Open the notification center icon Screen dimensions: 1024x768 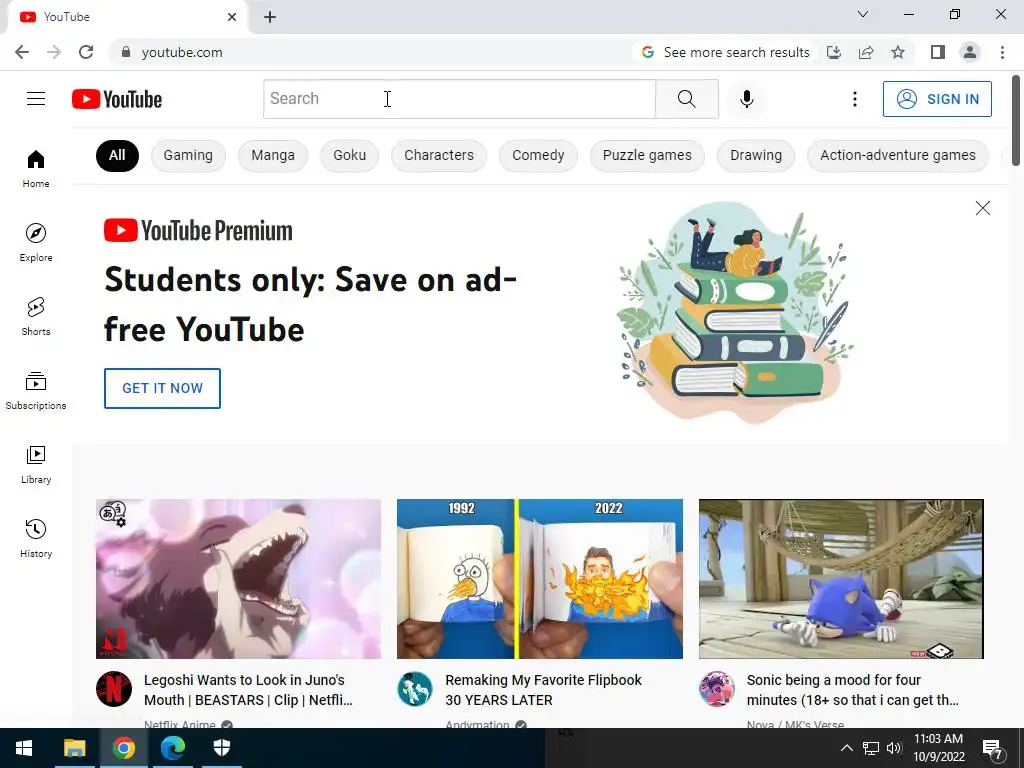coord(993,749)
